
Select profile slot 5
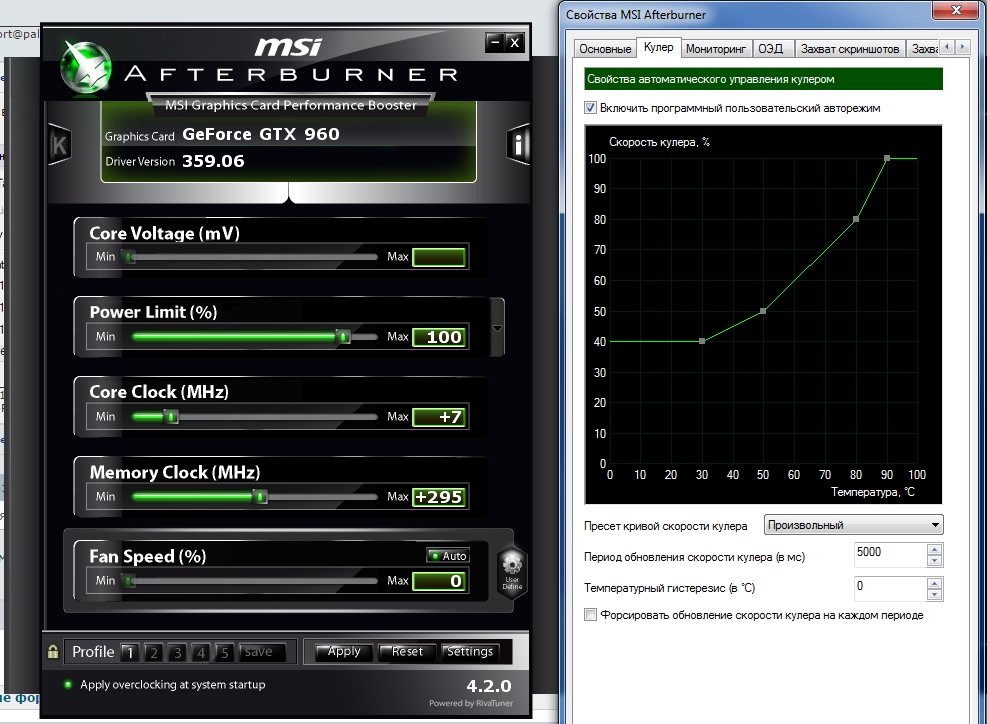225,652
